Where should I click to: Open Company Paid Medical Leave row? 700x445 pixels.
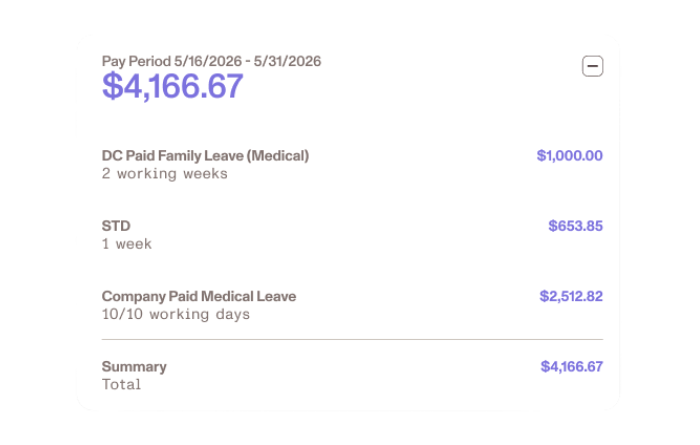tap(199, 296)
